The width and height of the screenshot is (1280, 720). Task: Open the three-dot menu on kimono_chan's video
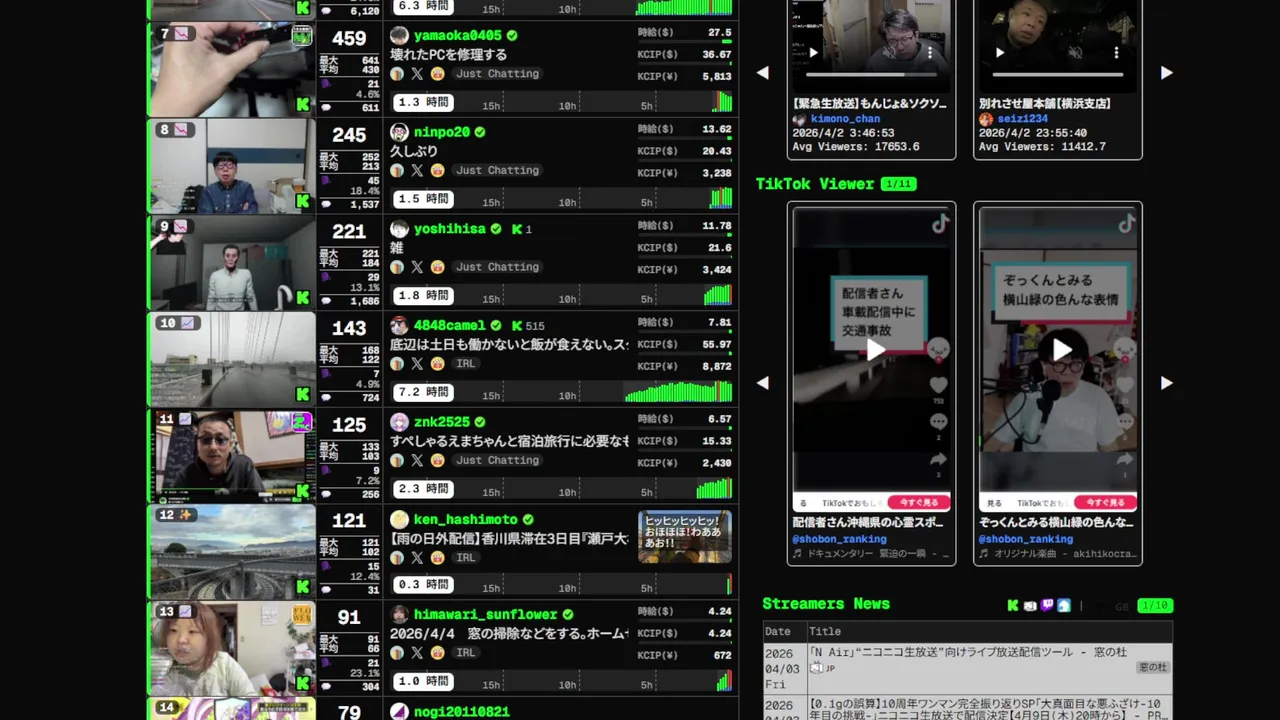click(930, 53)
